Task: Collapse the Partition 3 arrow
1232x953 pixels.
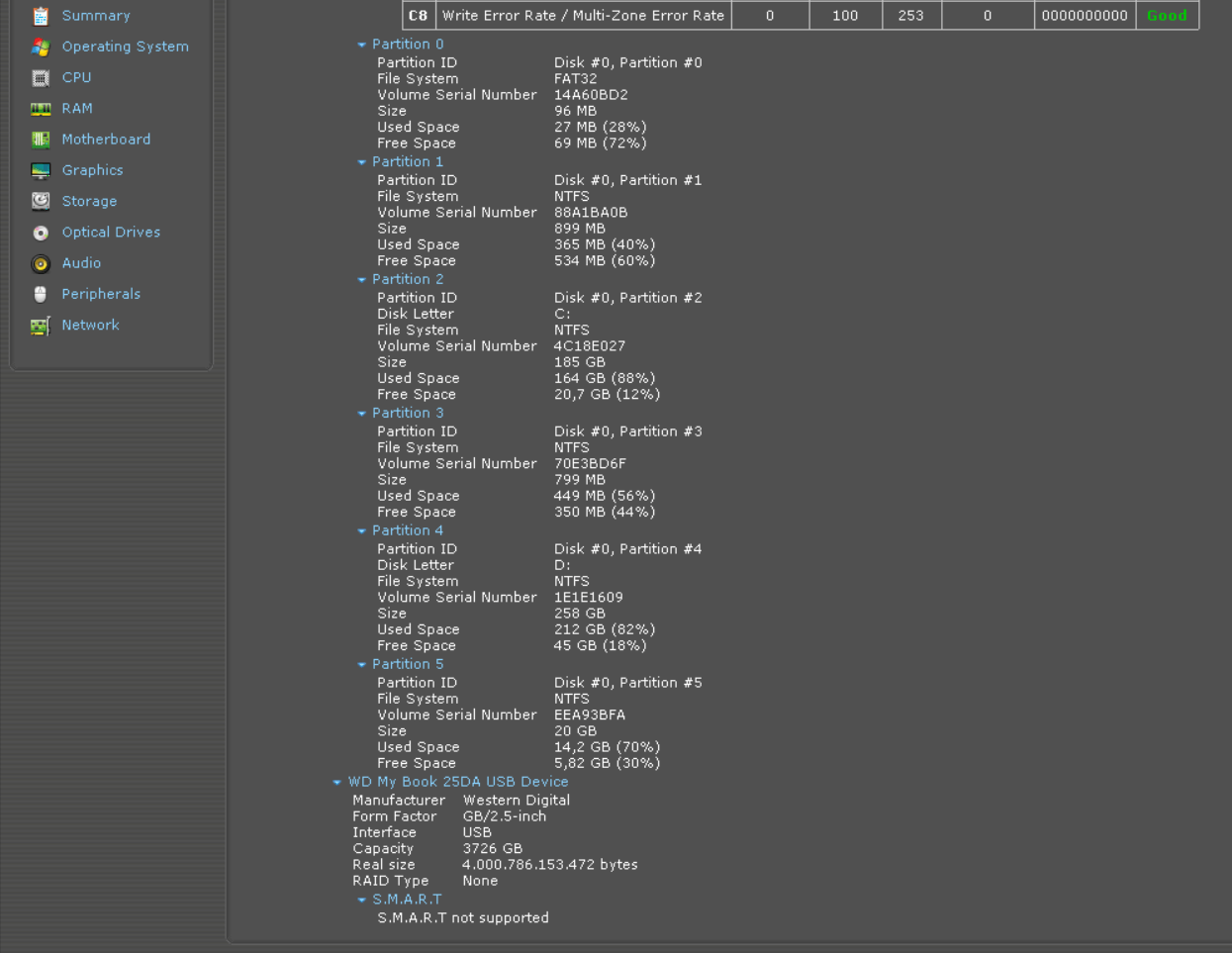Action: tap(361, 414)
